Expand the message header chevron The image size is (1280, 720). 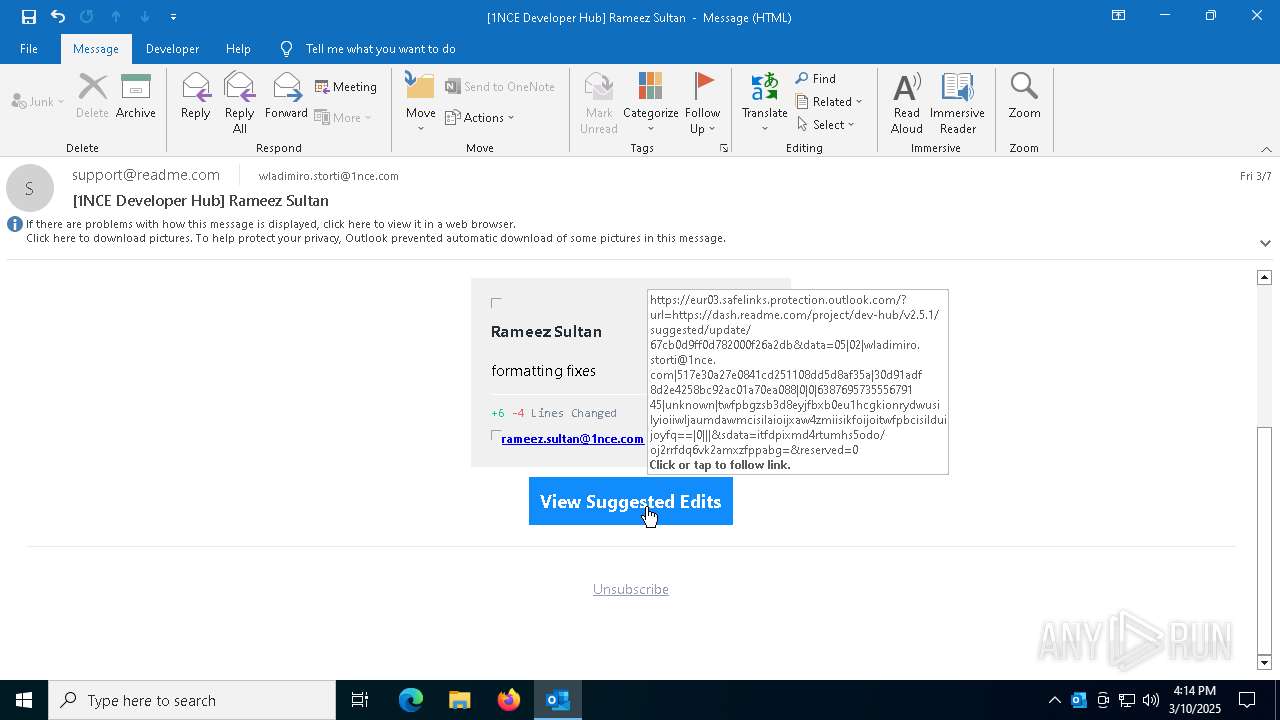pos(1265,243)
